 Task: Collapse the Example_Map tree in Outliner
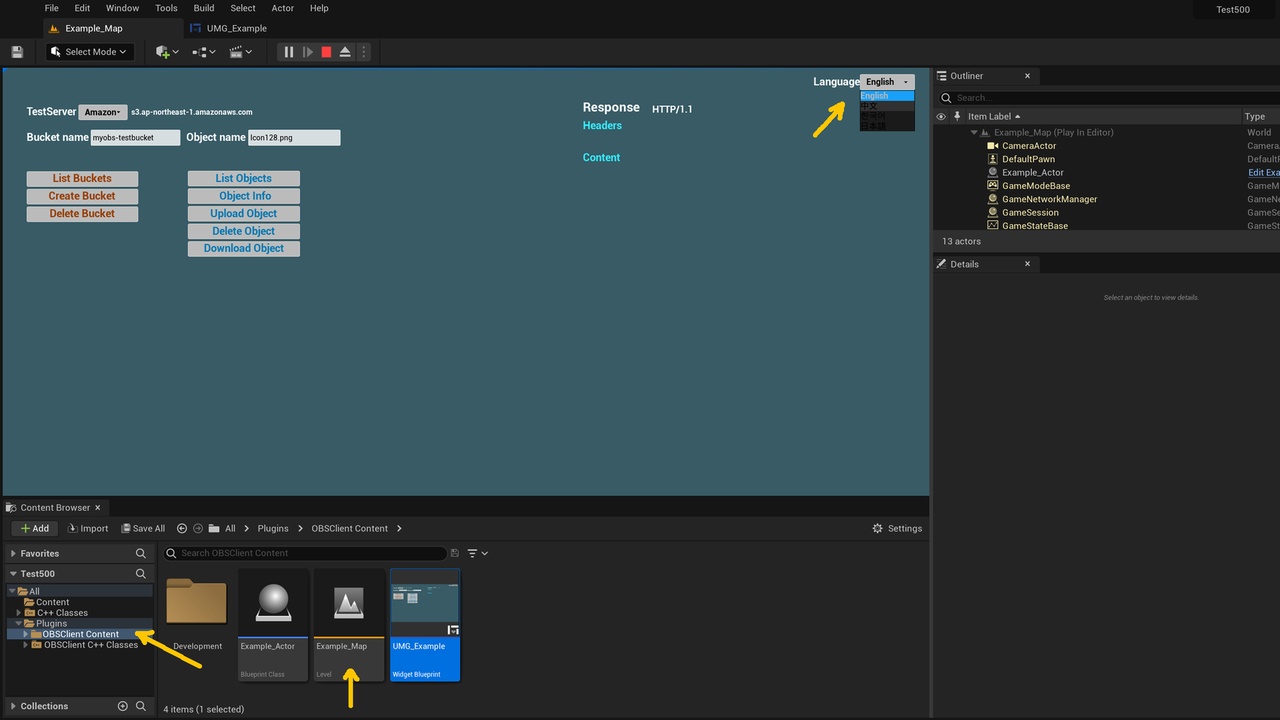point(974,132)
